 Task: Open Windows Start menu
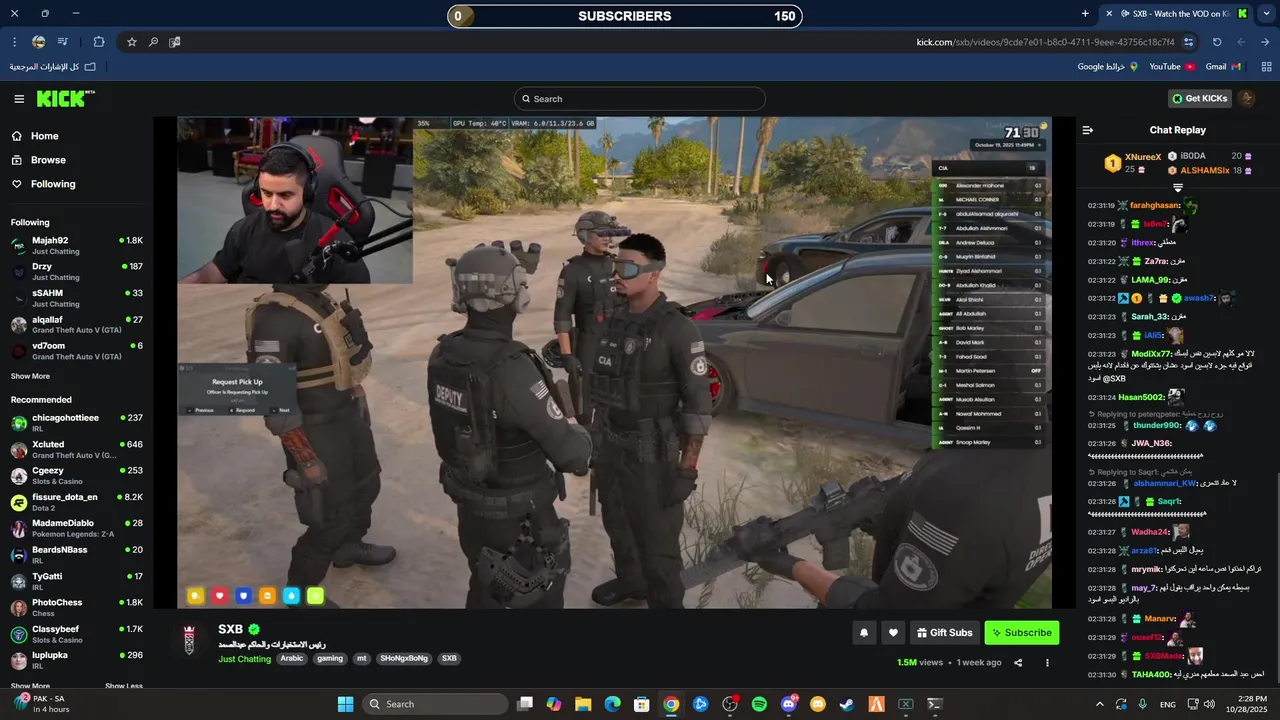[x=345, y=704]
